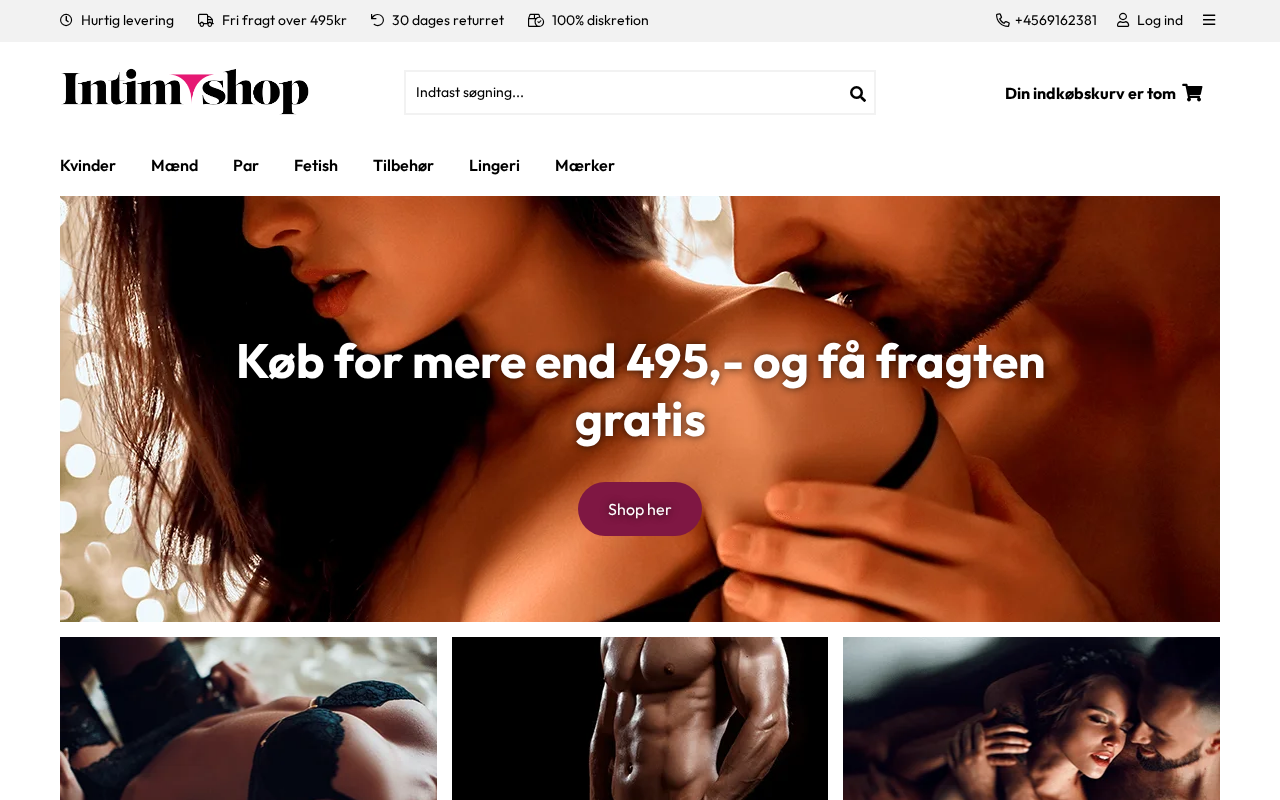Click the search magnifier icon
Screen dimensions: 1280x800
point(858,94)
